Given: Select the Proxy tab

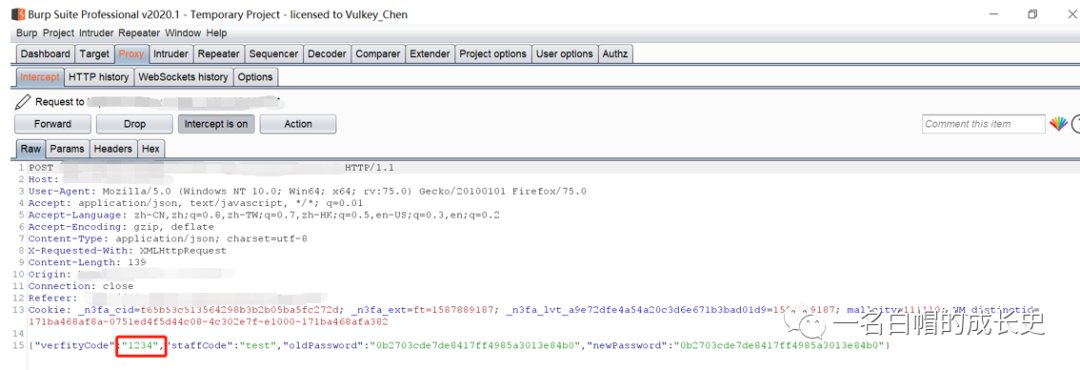Looking at the screenshot, I should pos(131,54).
